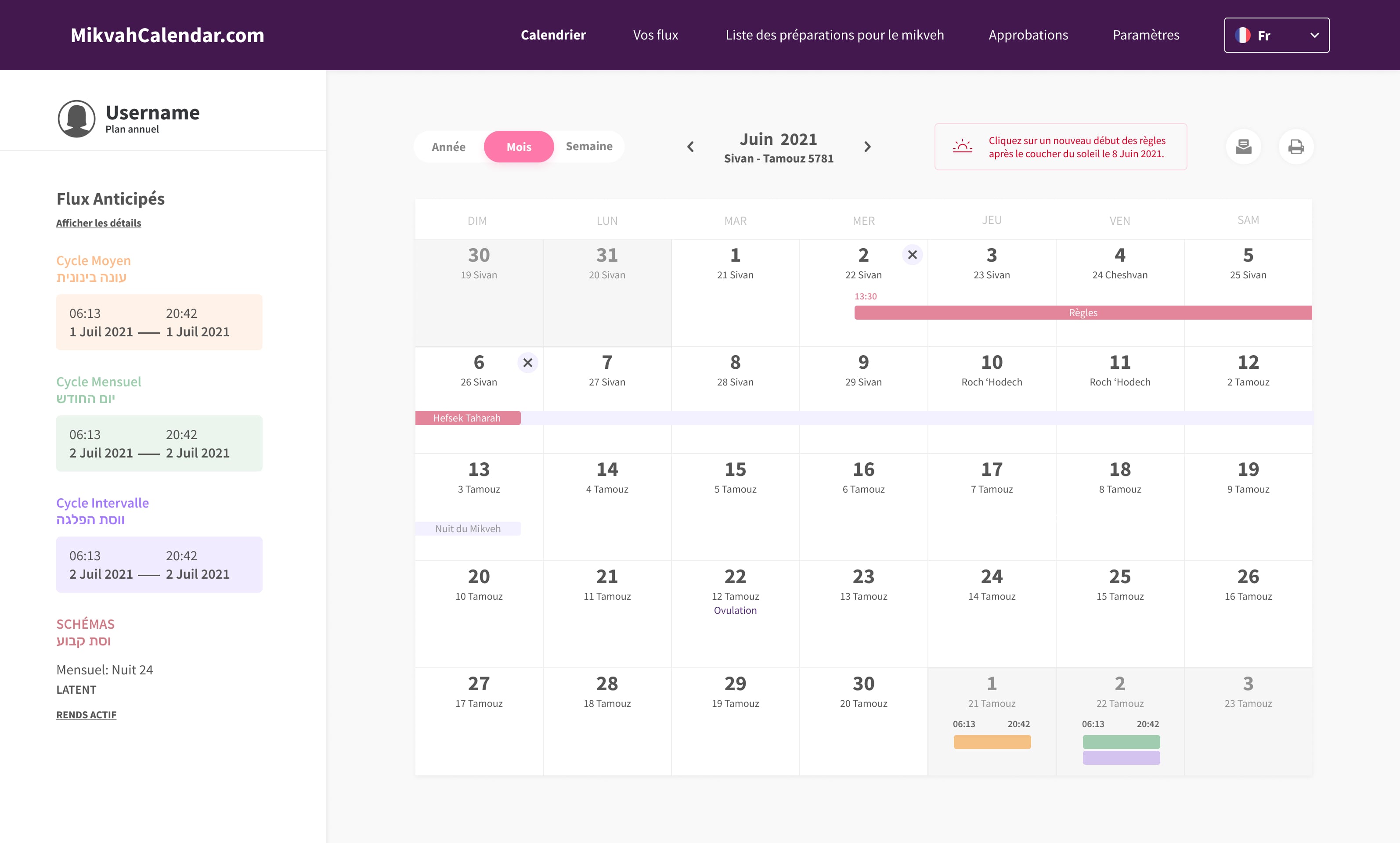Click the MikvahCalendar.com logo

pos(167,35)
